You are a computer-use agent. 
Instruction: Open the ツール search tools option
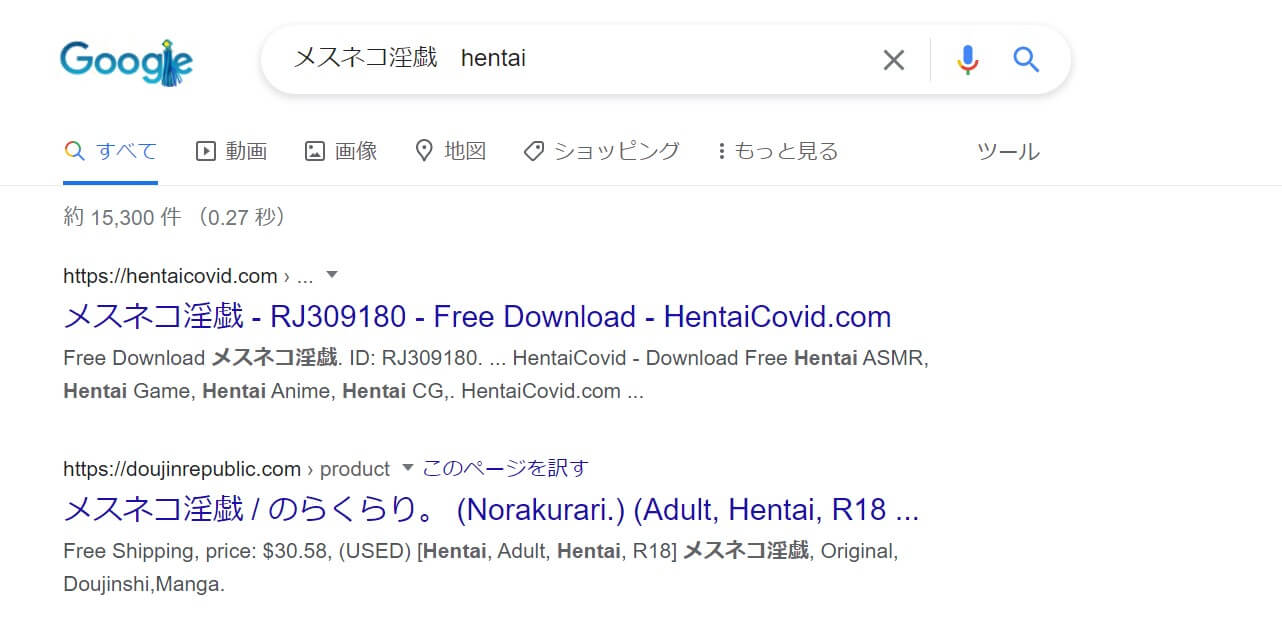click(1008, 151)
